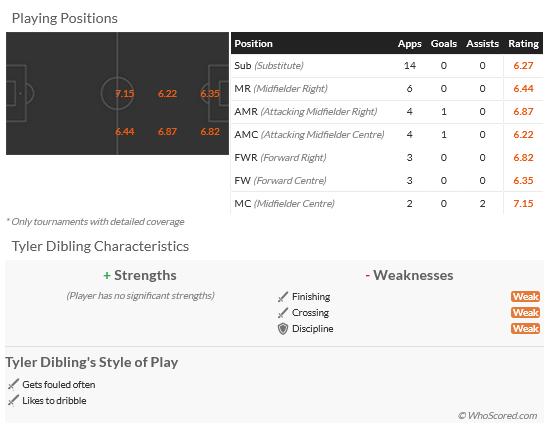
Task: Select the MC Midfielder Centre row
Action: point(387,203)
